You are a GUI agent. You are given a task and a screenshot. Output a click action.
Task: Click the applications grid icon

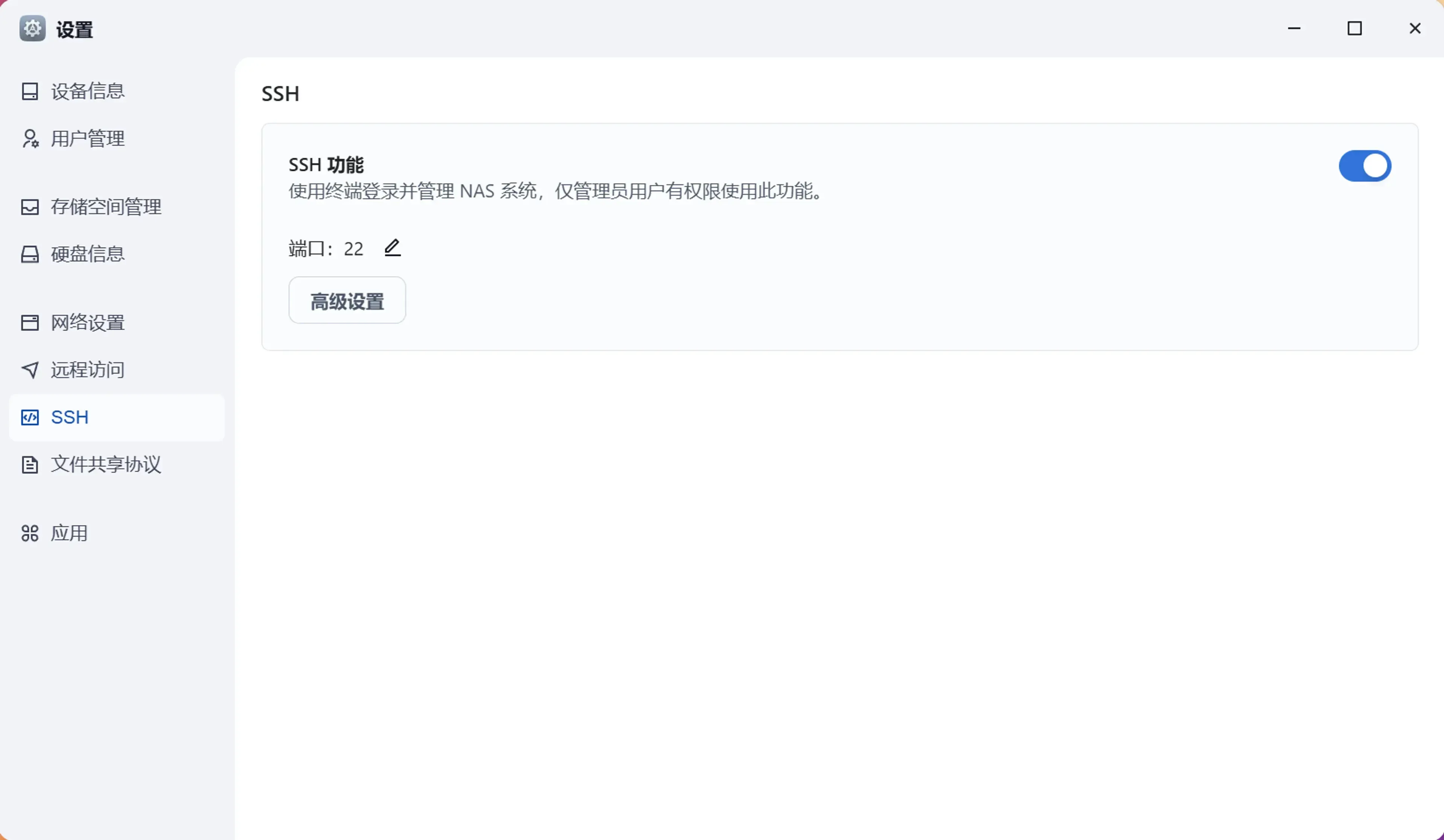coord(30,534)
